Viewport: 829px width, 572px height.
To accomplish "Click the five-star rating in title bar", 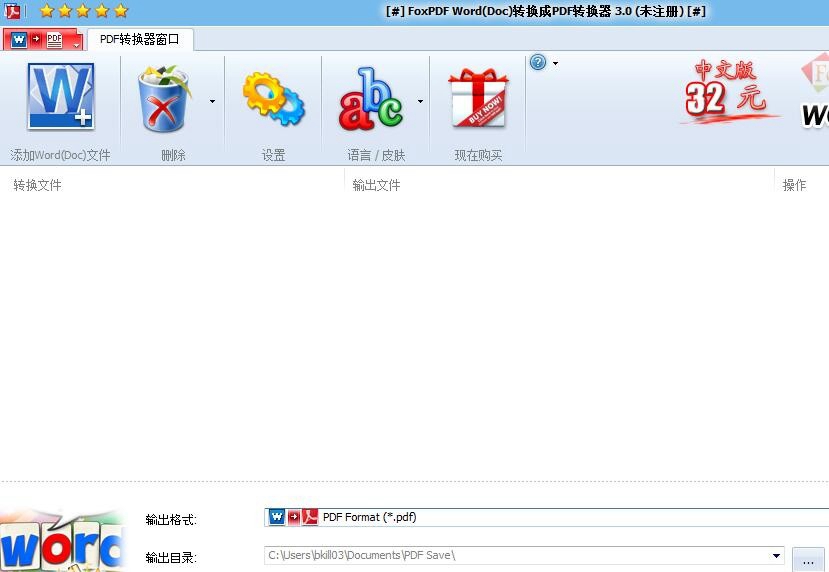I will [84, 11].
